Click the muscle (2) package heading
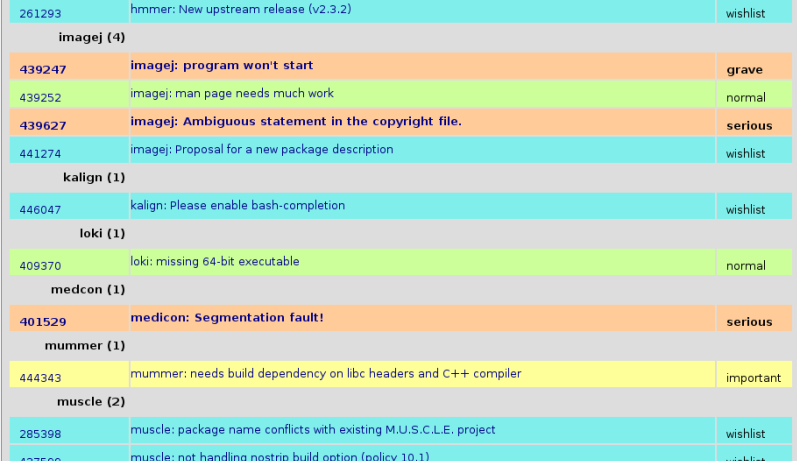797x461 pixels. click(91, 402)
